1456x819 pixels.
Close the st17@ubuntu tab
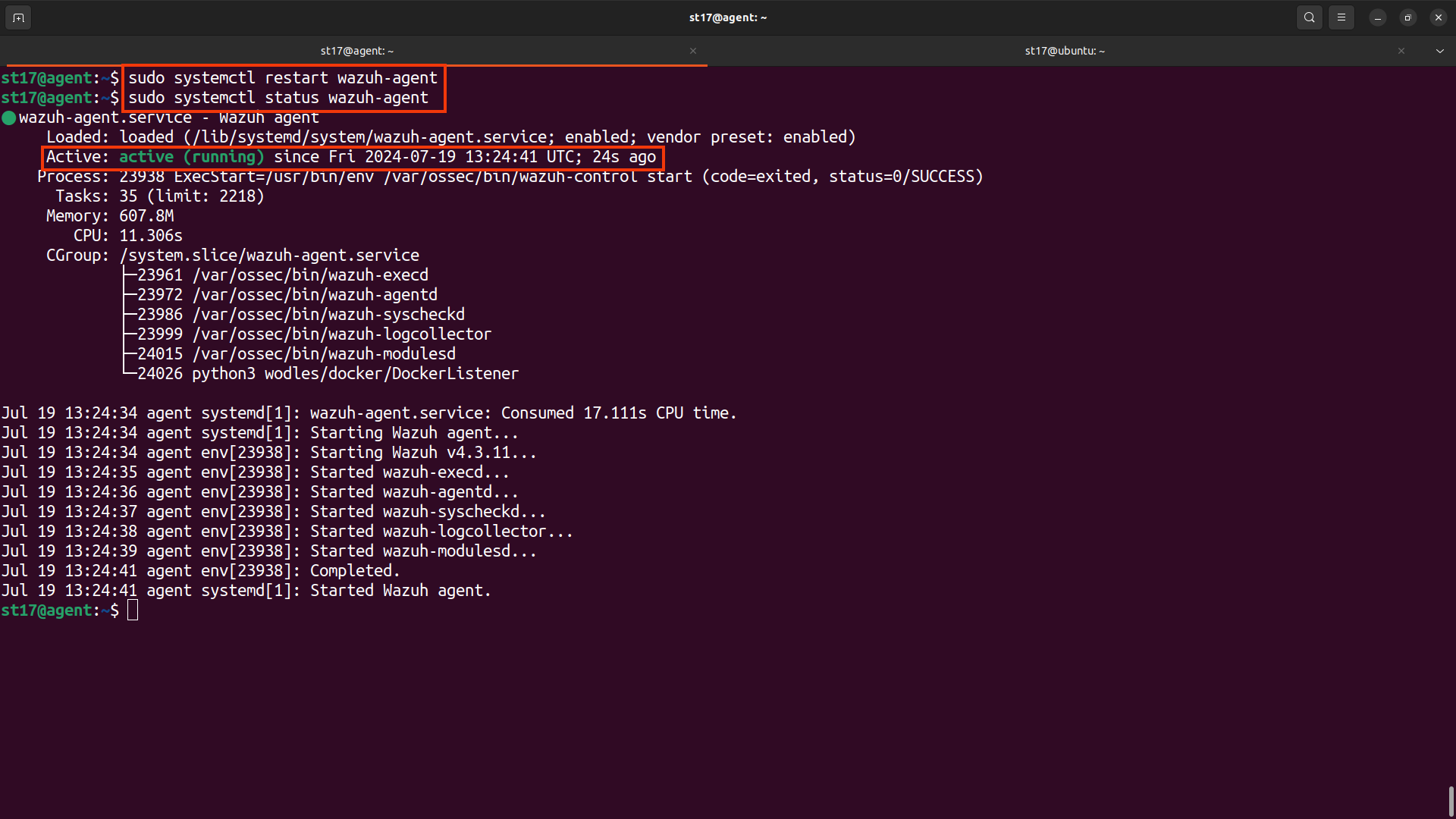pyautogui.click(x=1401, y=51)
